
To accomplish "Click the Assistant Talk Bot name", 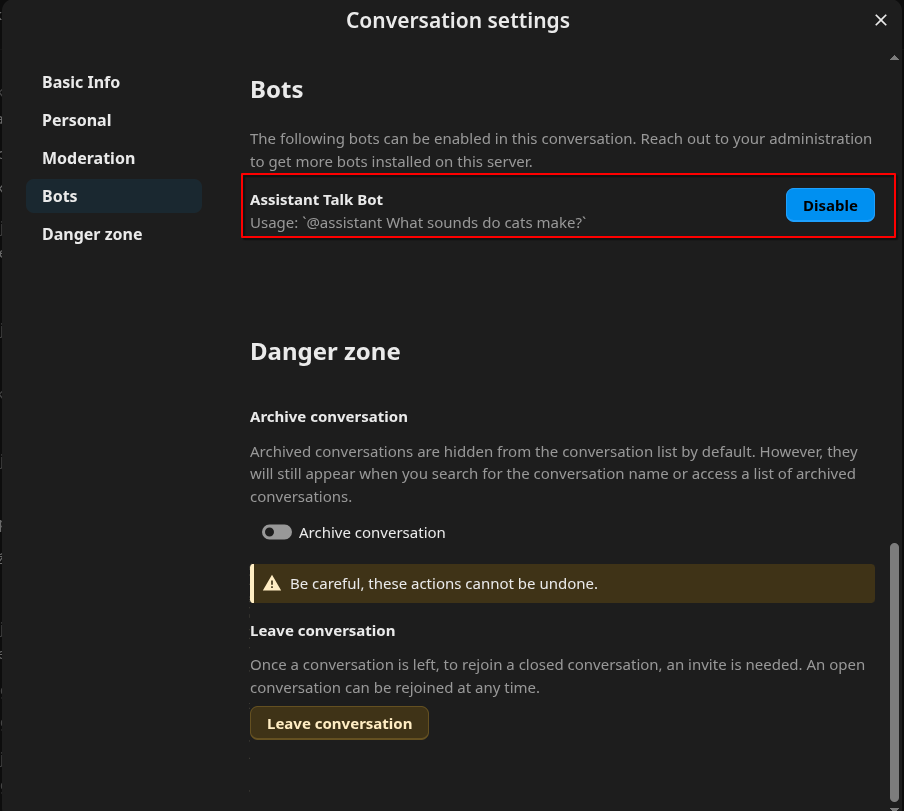I will click(316, 200).
